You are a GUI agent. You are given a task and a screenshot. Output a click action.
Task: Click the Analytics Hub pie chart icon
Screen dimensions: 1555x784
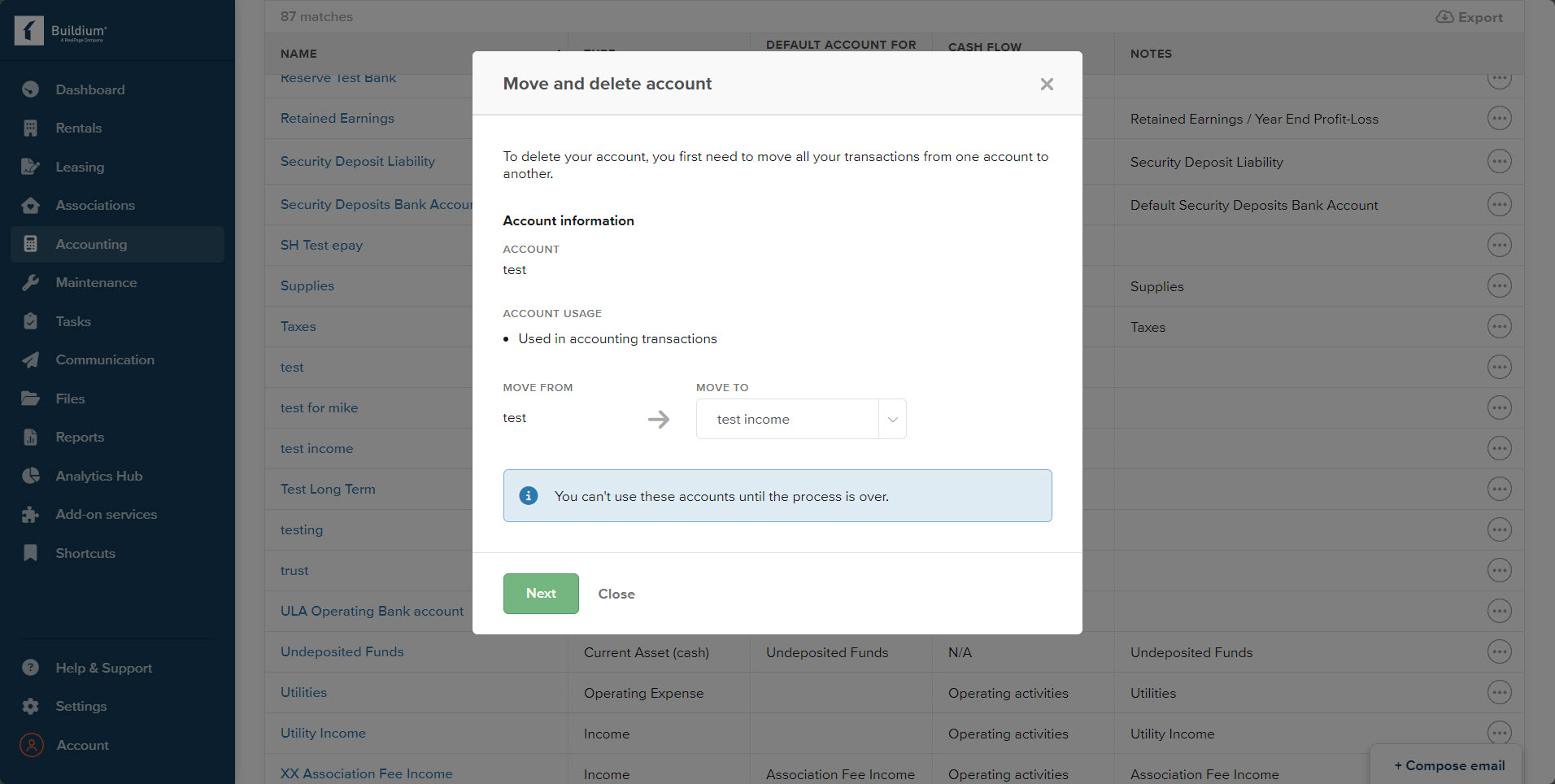[x=31, y=476]
